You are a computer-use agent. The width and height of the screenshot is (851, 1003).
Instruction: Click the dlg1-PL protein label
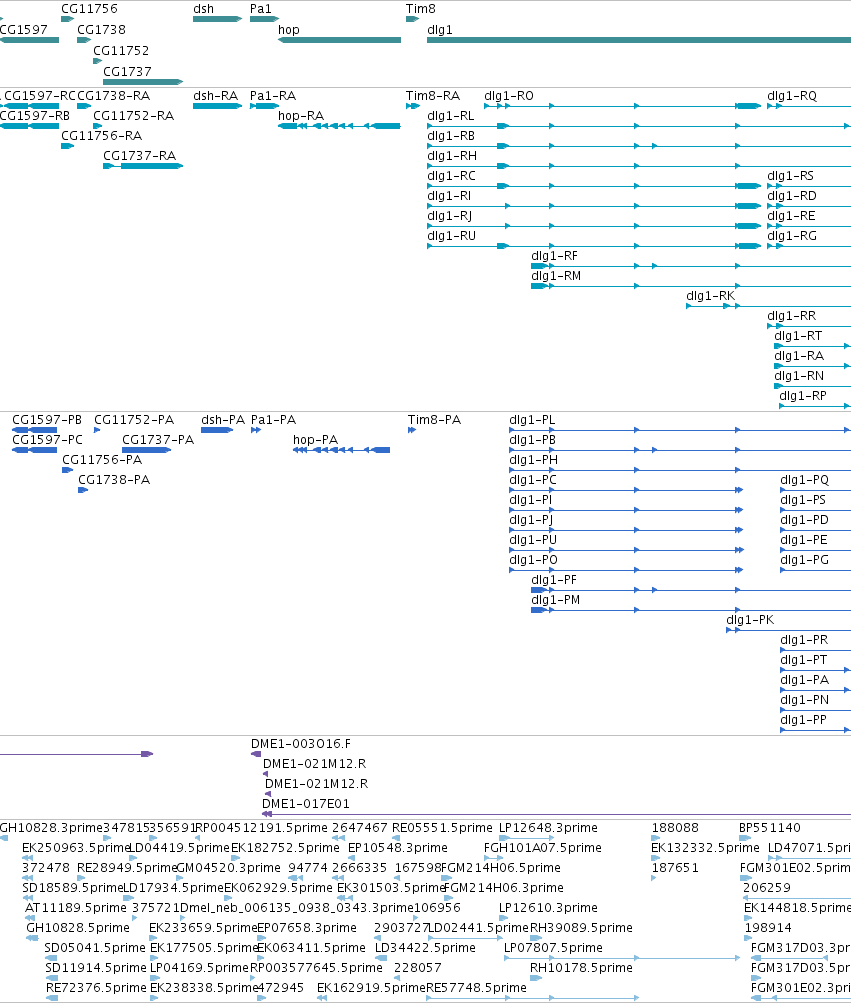[x=532, y=420]
